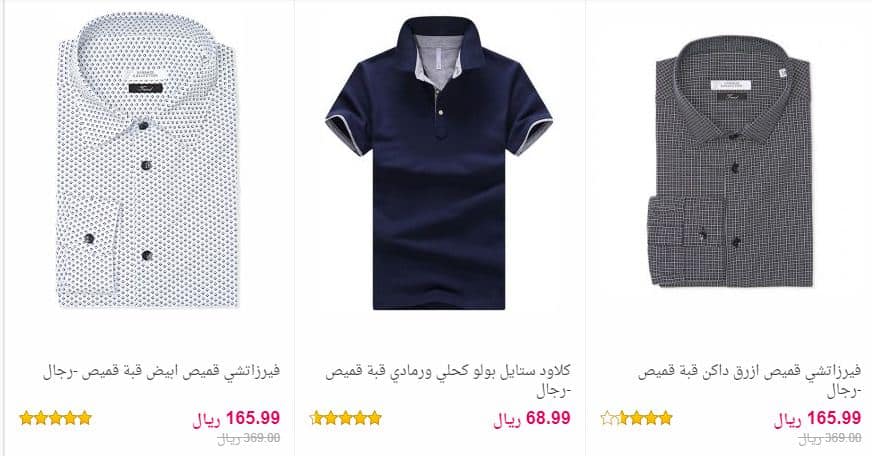This screenshot has width=872, height=456.
Task: Click the last star of navy polo rating
Action: point(375,418)
